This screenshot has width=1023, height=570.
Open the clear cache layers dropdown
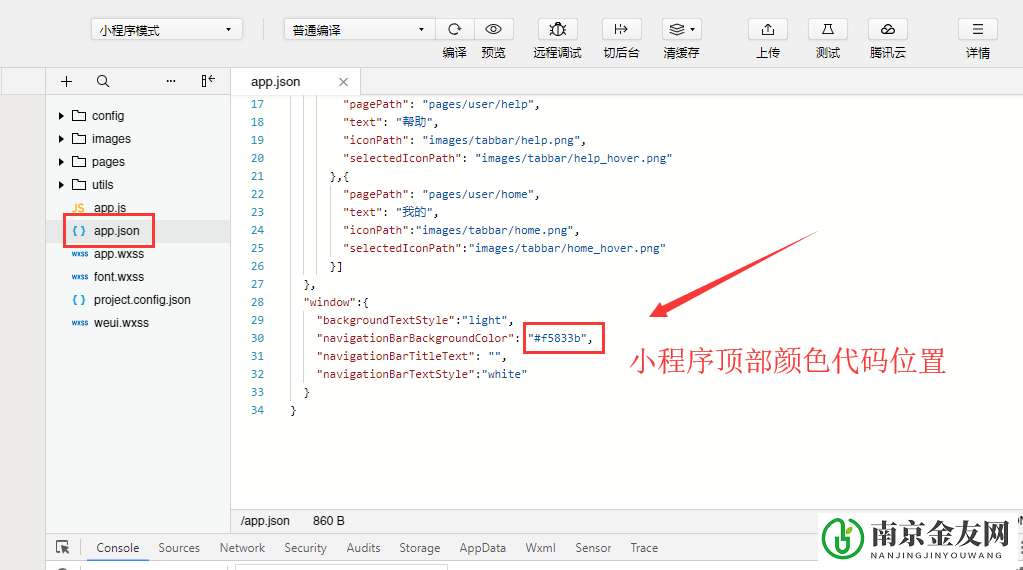pyautogui.click(x=681, y=30)
